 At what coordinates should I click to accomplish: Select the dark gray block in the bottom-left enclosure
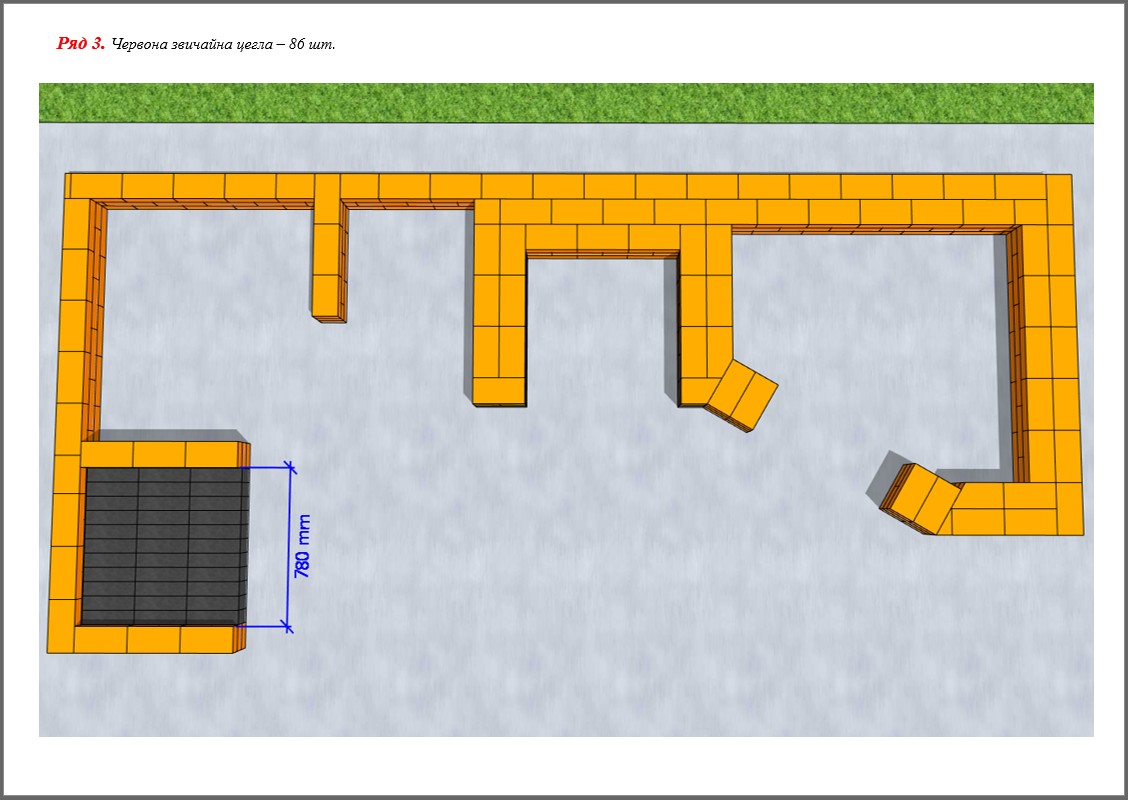[x=163, y=545]
